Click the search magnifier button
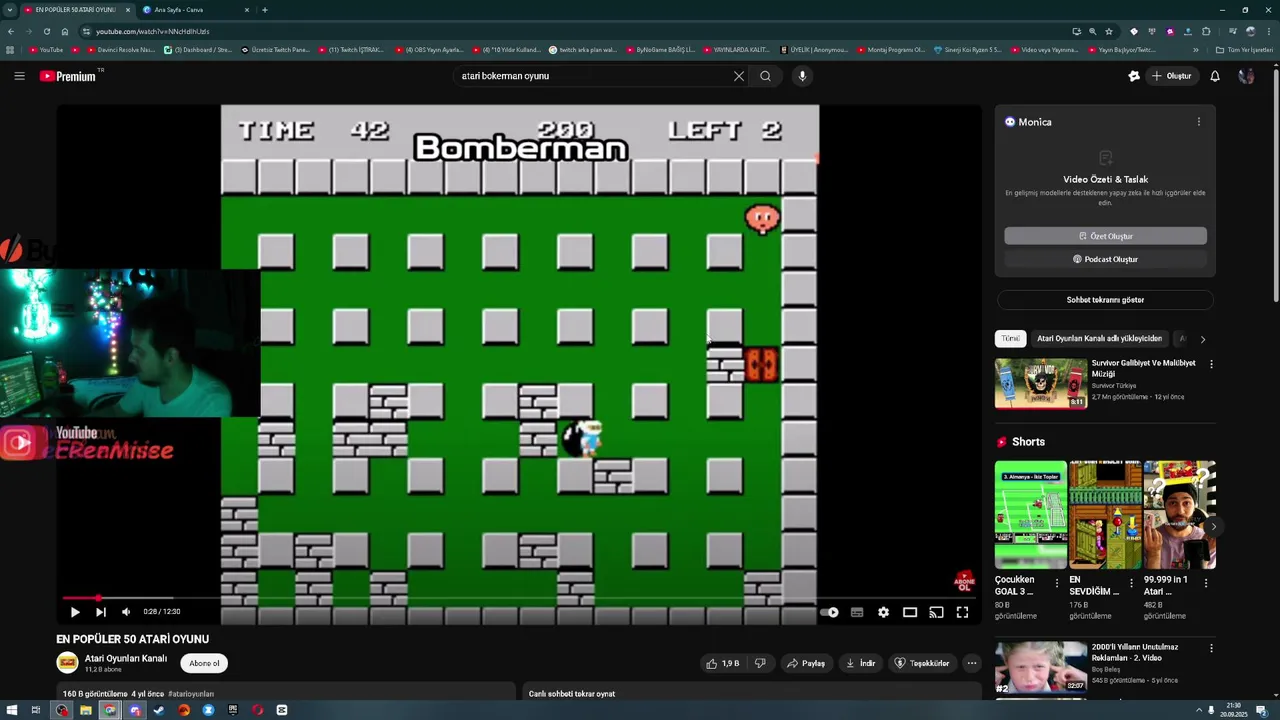The height and width of the screenshot is (720, 1280). coord(765,76)
